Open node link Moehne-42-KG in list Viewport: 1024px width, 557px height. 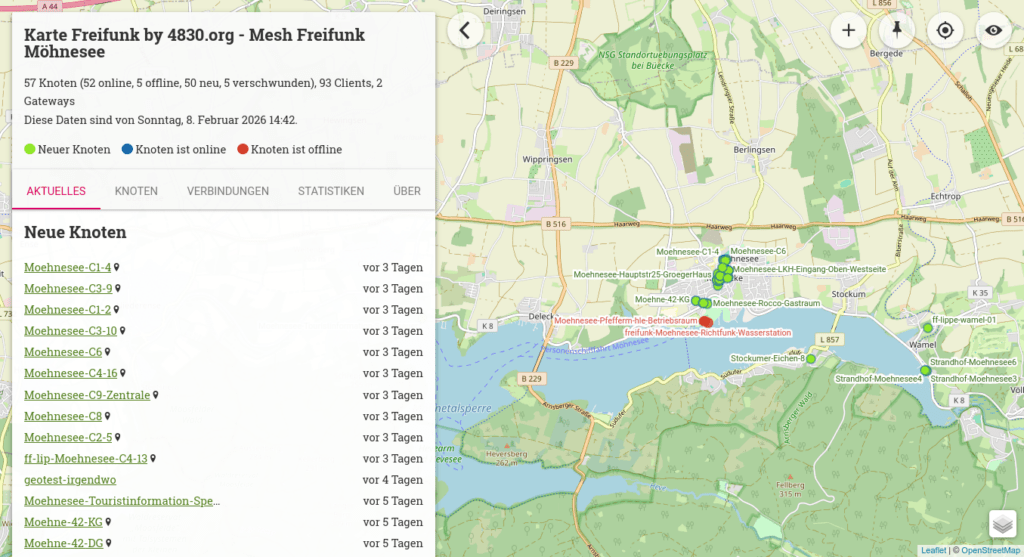click(x=63, y=522)
